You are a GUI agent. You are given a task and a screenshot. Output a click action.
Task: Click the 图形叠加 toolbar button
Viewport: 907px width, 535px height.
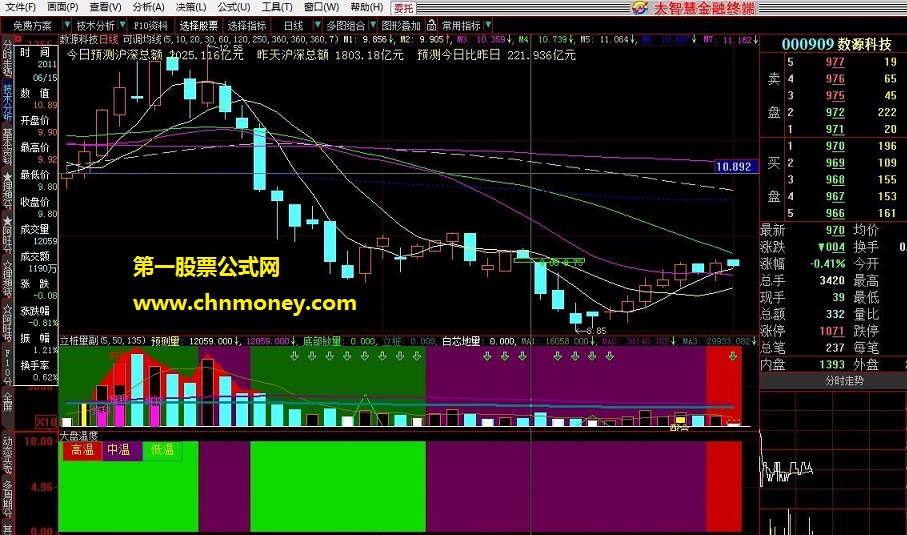coord(401,26)
